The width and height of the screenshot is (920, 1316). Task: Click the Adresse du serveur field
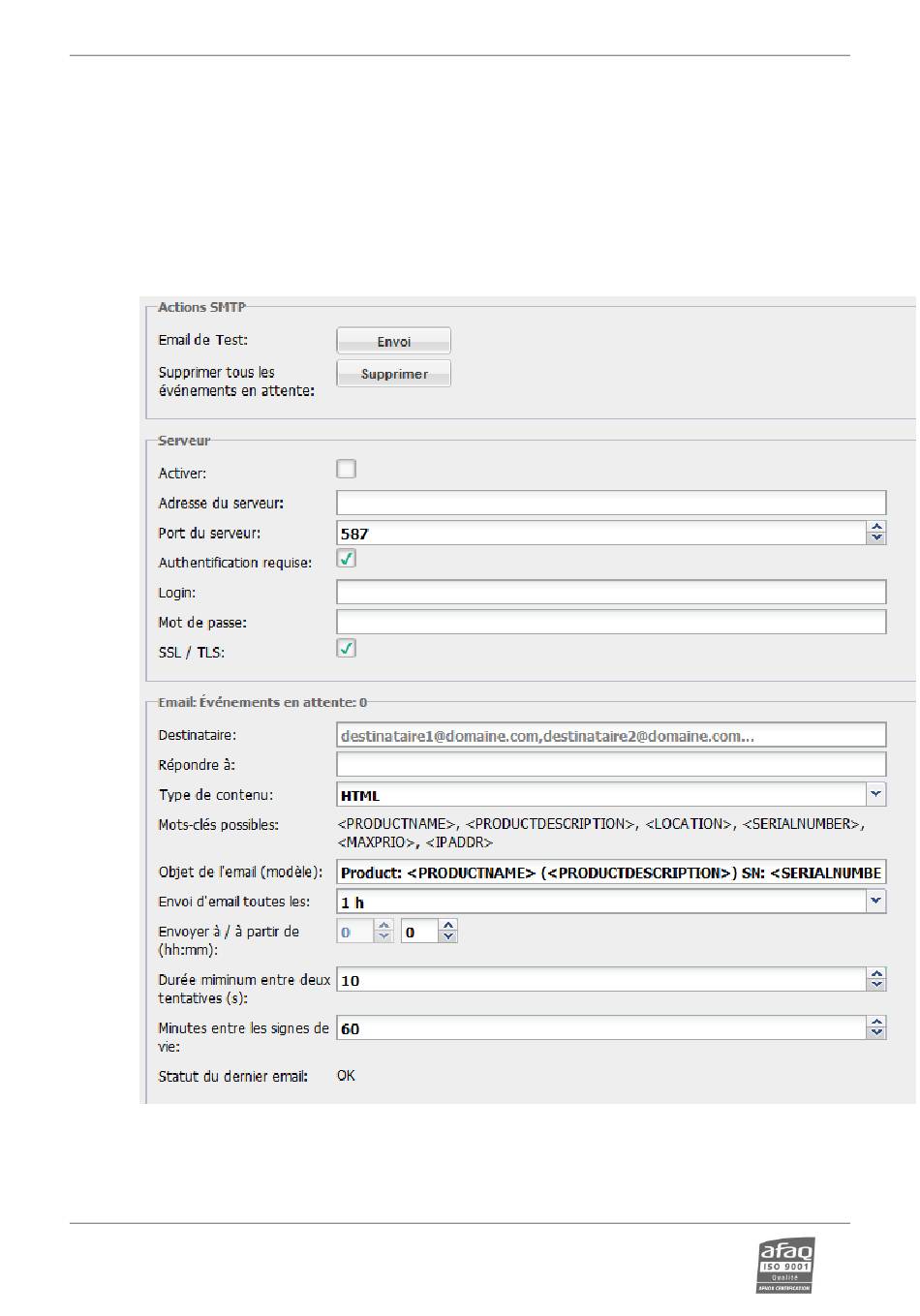point(611,503)
